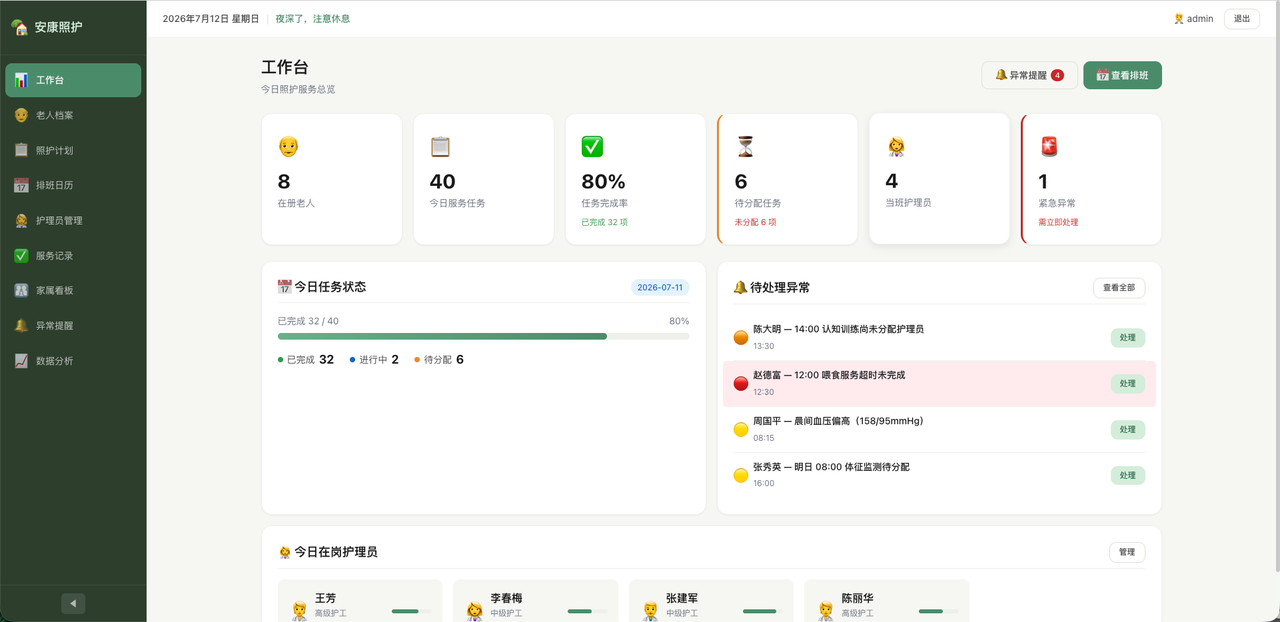Click the 安康照护 house logo icon

click(x=20, y=28)
